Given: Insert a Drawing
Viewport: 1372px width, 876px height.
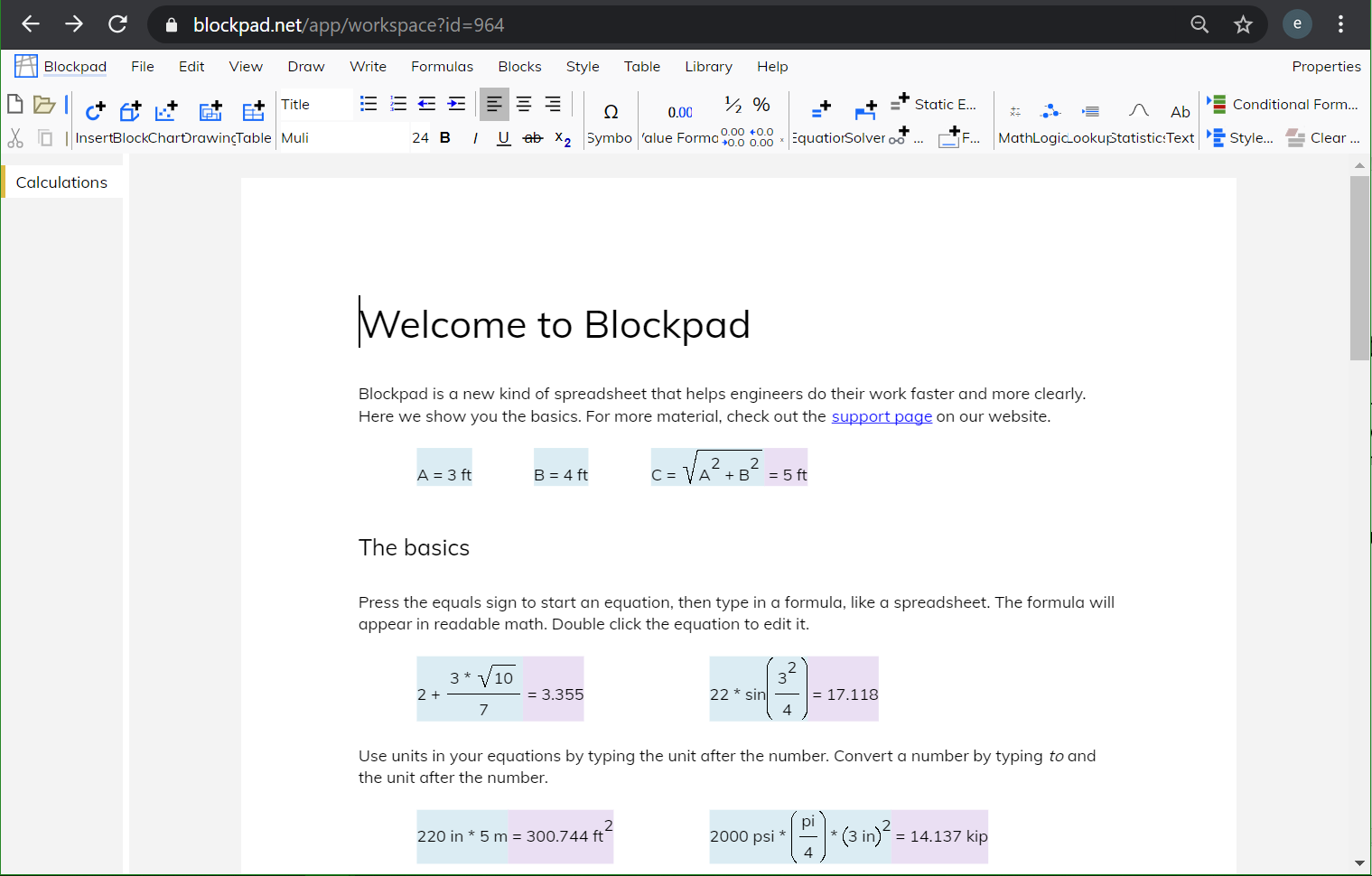Looking at the screenshot, I should click(210, 111).
